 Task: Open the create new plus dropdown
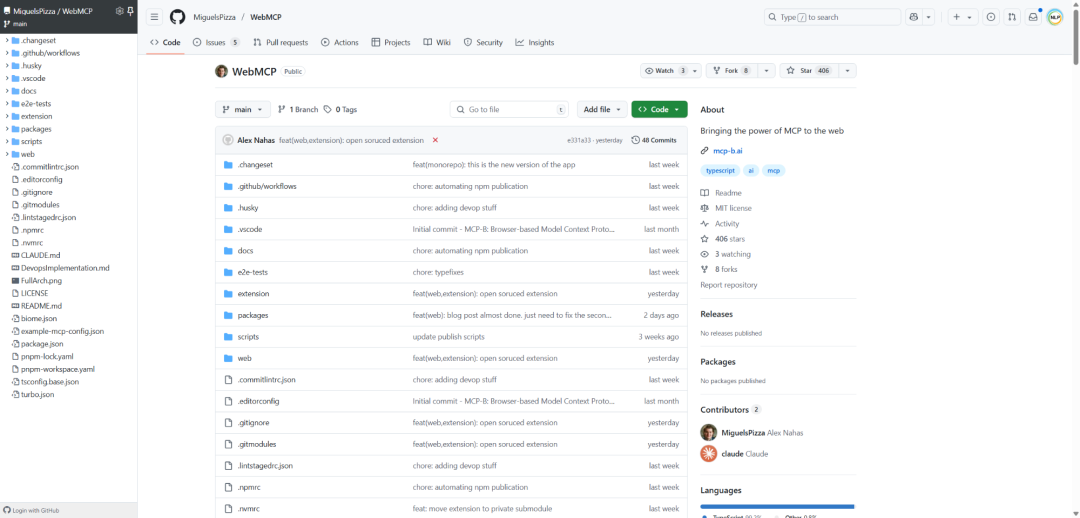[963, 17]
